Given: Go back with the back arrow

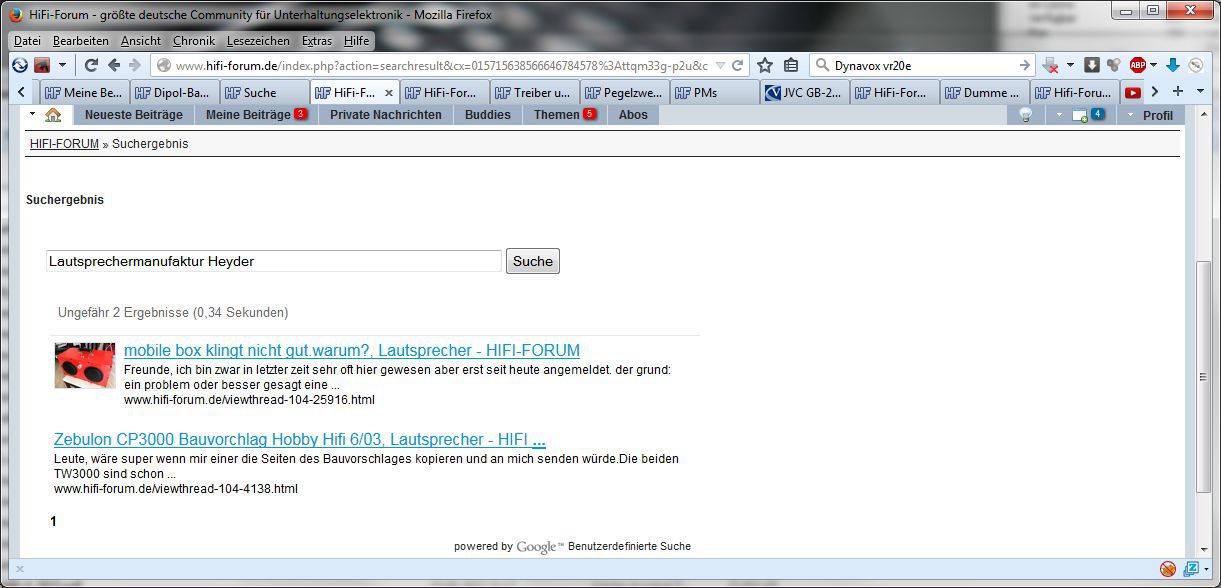Looking at the screenshot, I should tap(114, 65).
